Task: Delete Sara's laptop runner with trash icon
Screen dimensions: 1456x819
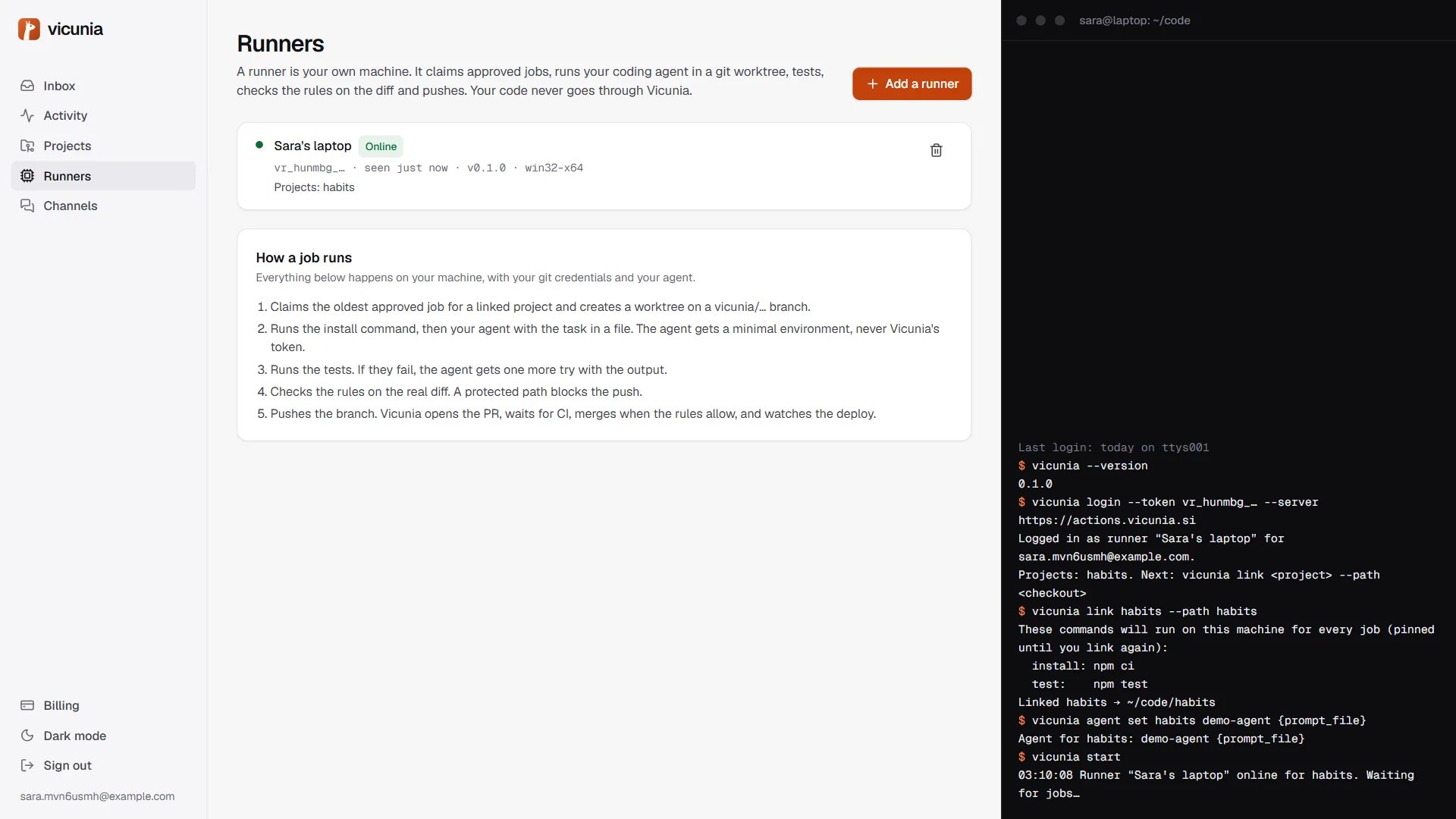Action: [x=936, y=150]
